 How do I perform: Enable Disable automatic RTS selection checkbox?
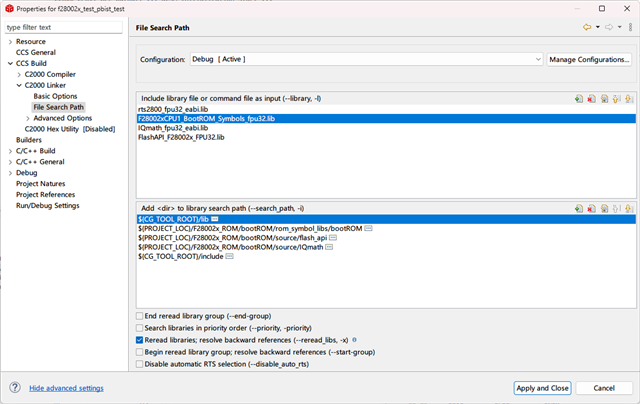pyautogui.click(x=139, y=364)
